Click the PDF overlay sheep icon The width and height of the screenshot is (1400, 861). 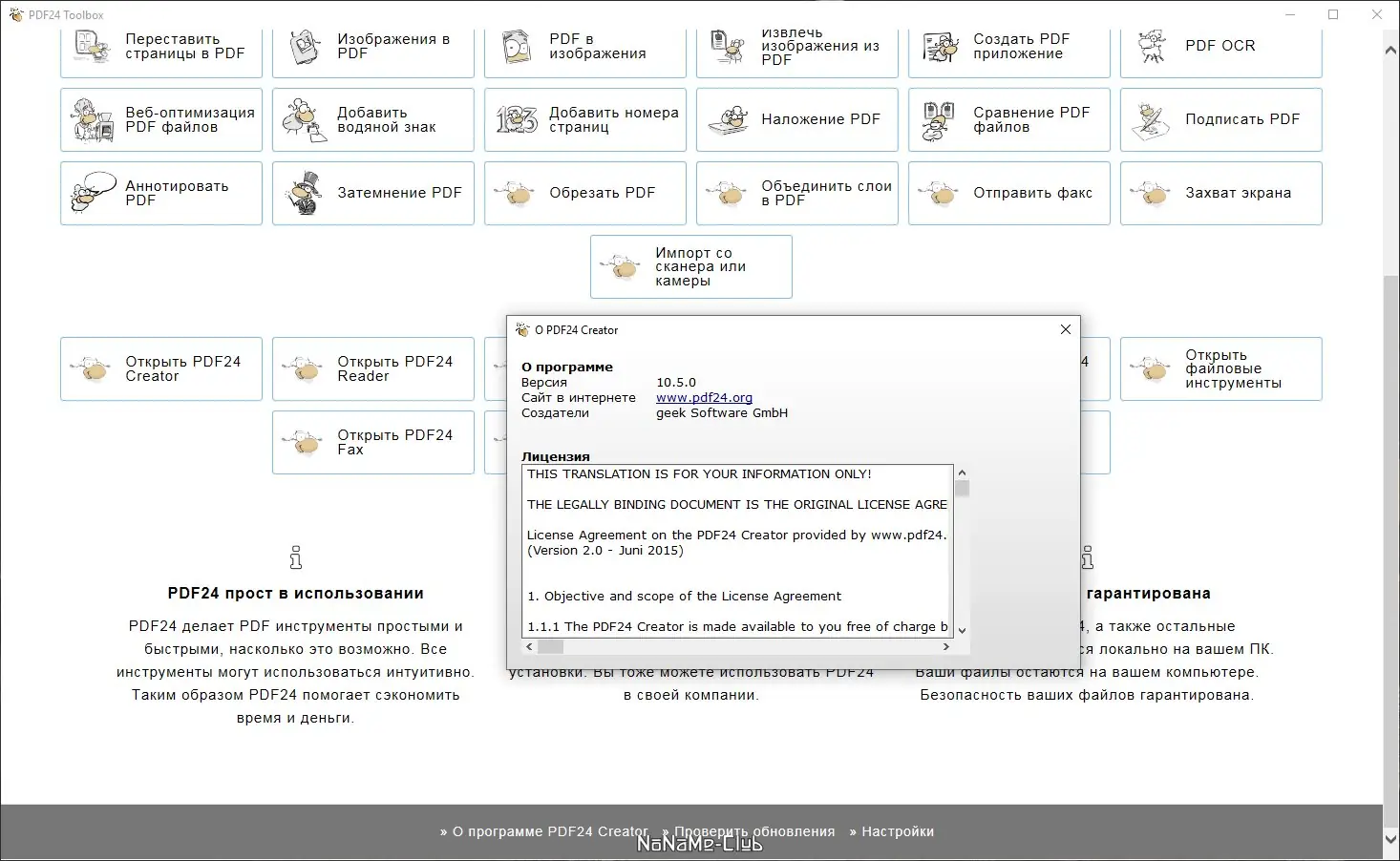click(x=729, y=120)
